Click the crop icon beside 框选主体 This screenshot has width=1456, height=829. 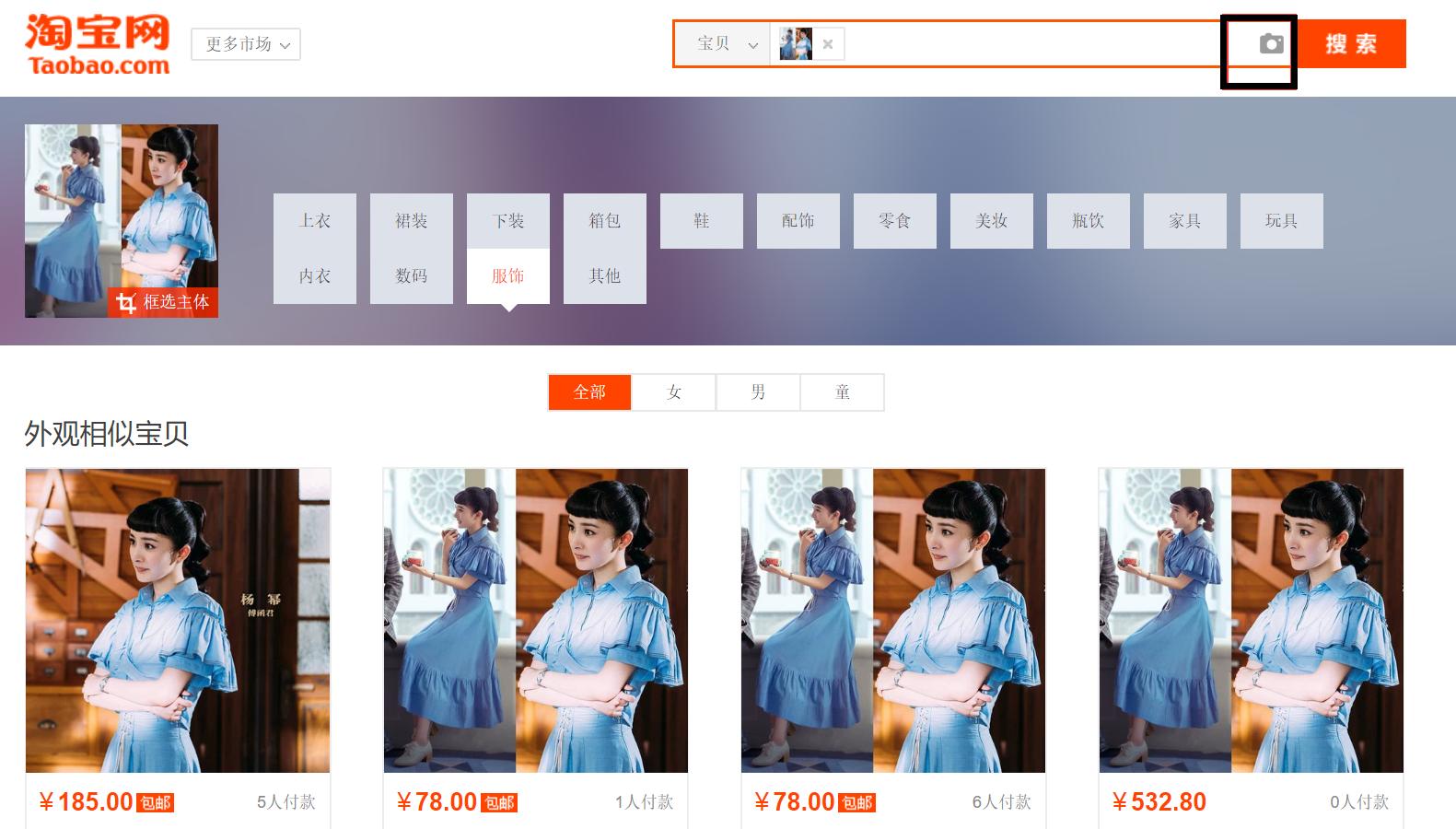click(126, 302)
